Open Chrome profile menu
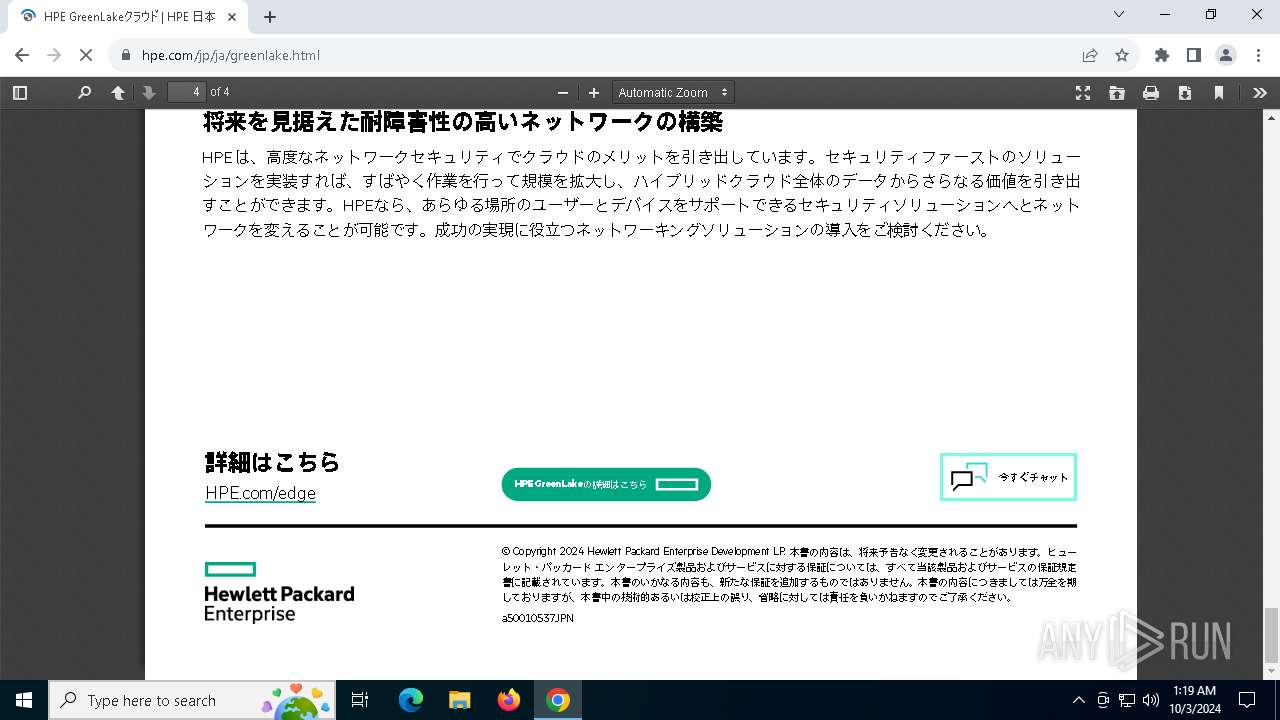Screen dimensions: 1280x720 pos(1225,55)
